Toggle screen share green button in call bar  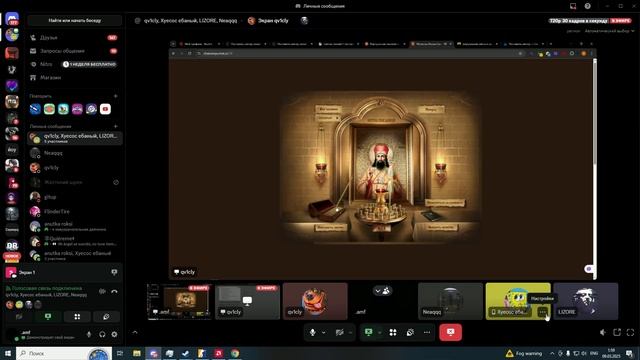pyautogui.click(x=369, y=332)
